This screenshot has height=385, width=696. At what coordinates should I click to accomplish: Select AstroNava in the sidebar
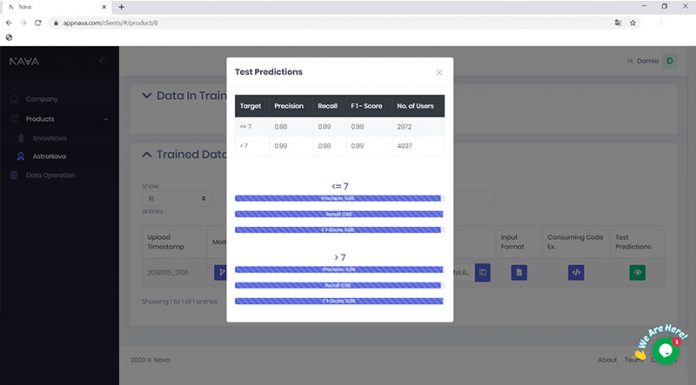[x=49, y=156]
